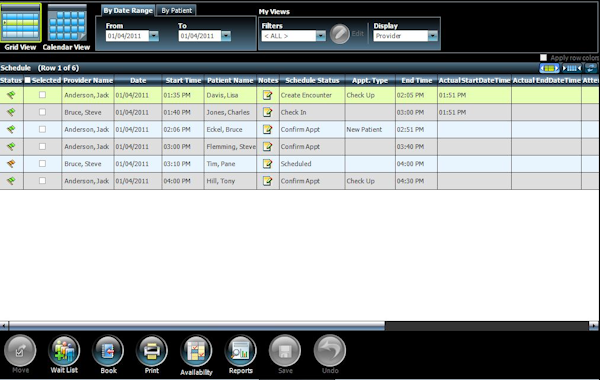This screenshot has height=380, width=600.
Task: Open notes for Davis, Lisa
Action: (x=267, y=95)
